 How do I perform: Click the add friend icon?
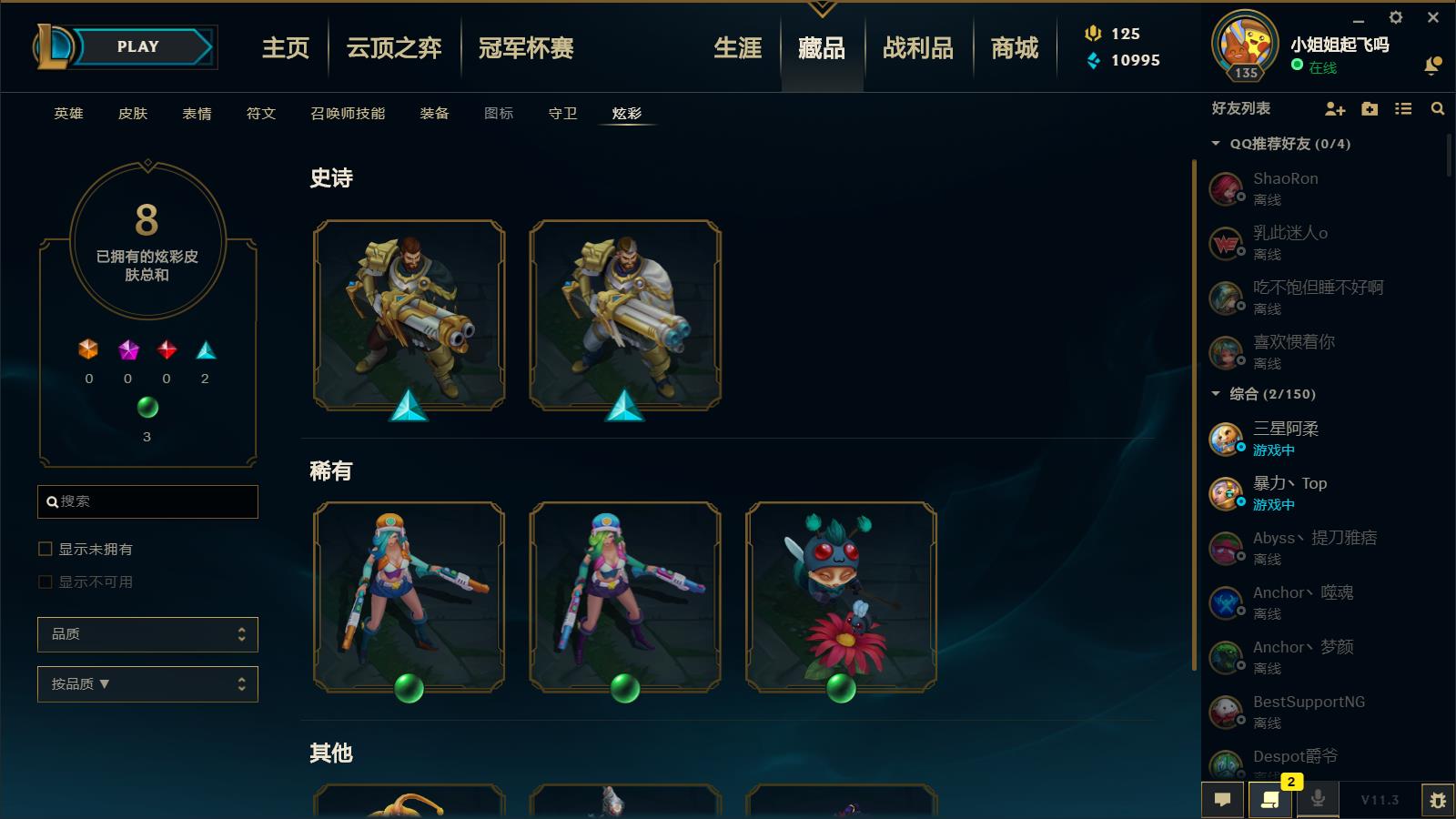click(1334, 109)
